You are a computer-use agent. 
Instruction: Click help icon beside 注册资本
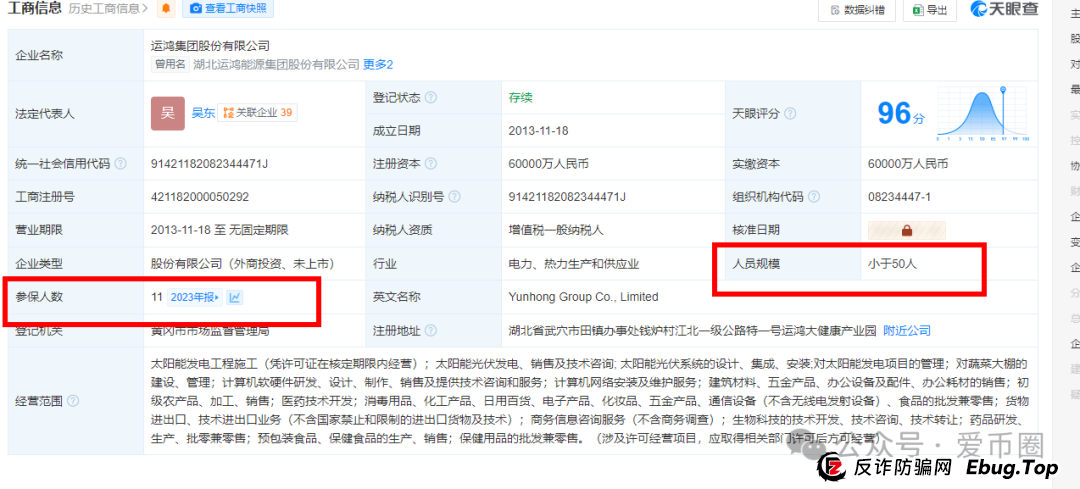coord(431,164)
